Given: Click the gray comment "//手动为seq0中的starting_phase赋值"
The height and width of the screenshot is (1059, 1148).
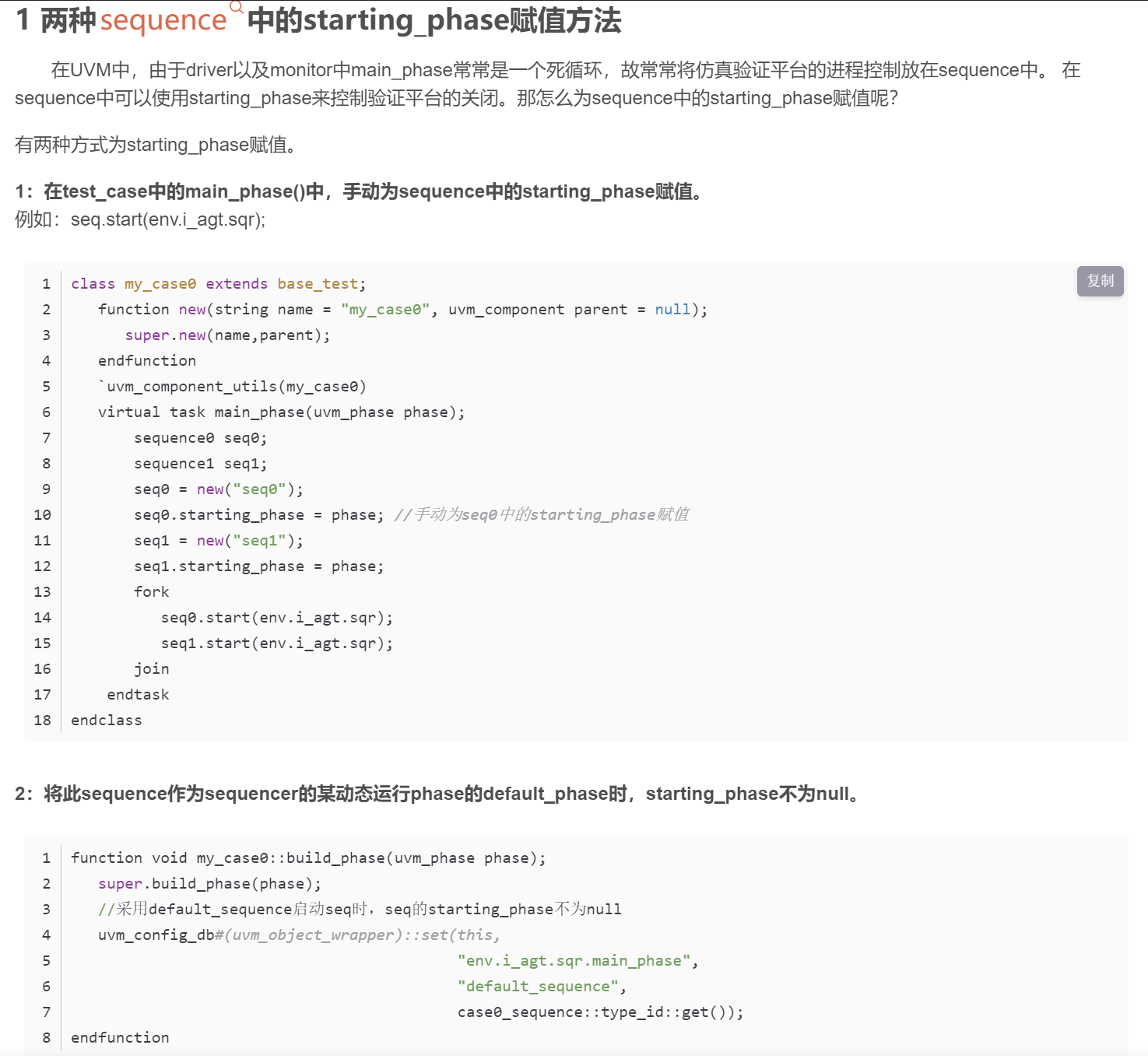Looking at the screenshot, I should tap(542, 515).
